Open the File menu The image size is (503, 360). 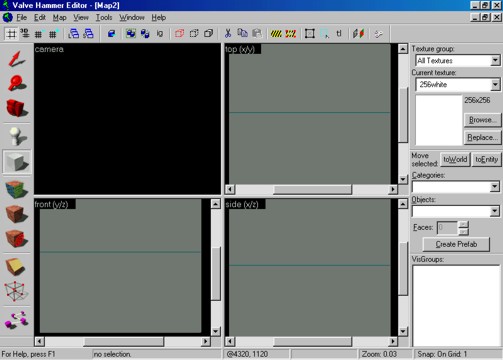[x=21, y=17]
